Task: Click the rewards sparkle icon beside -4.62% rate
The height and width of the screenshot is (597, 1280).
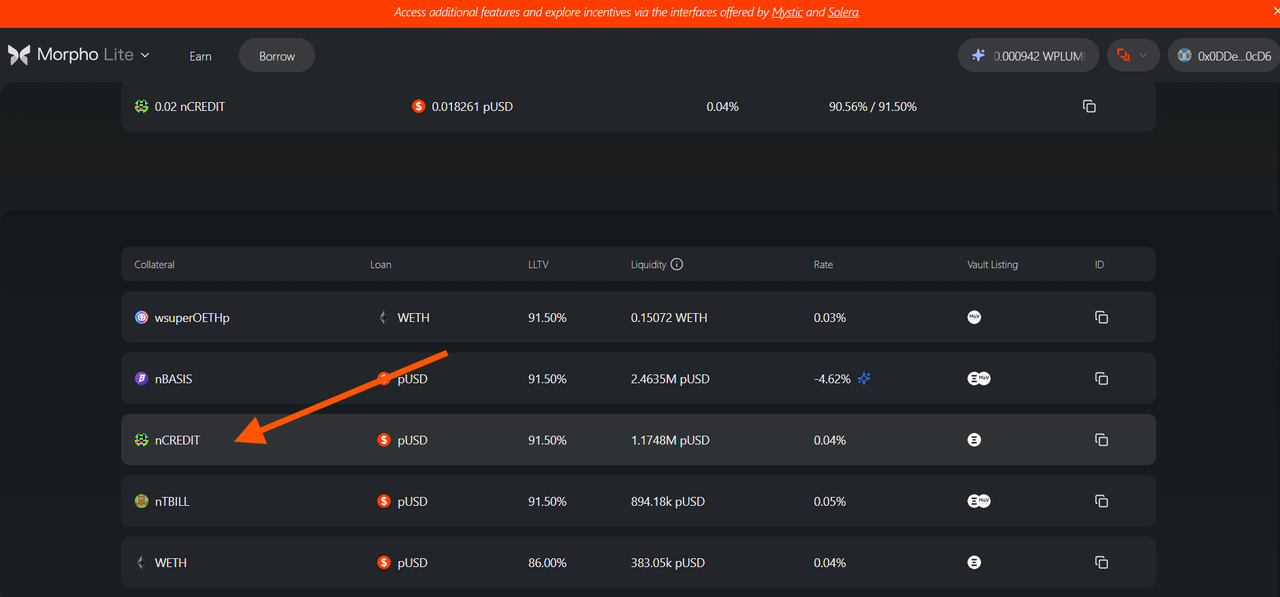Action: [x=864, y=379]
